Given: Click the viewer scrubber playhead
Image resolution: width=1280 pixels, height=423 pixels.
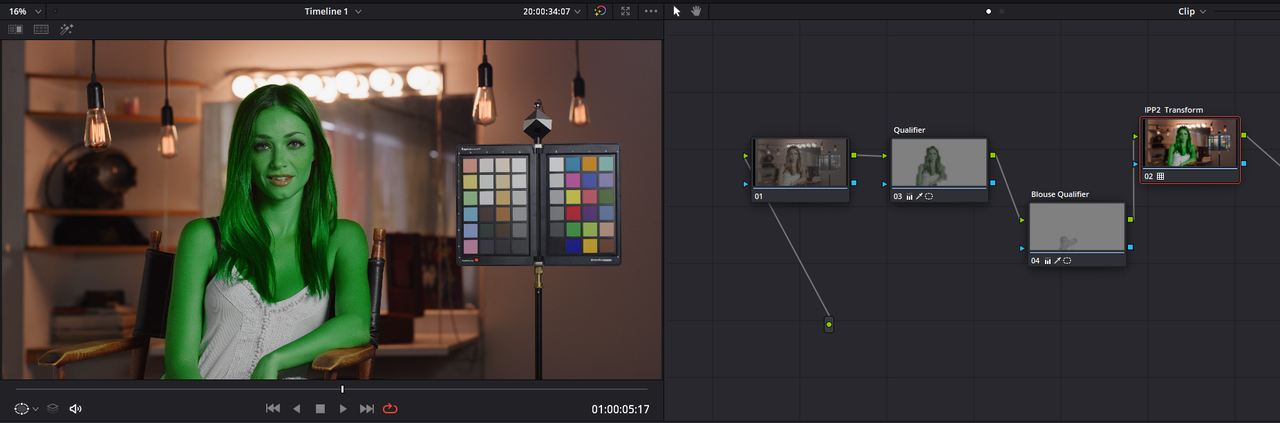Looking at the screenshot, I should coord(342,389).
